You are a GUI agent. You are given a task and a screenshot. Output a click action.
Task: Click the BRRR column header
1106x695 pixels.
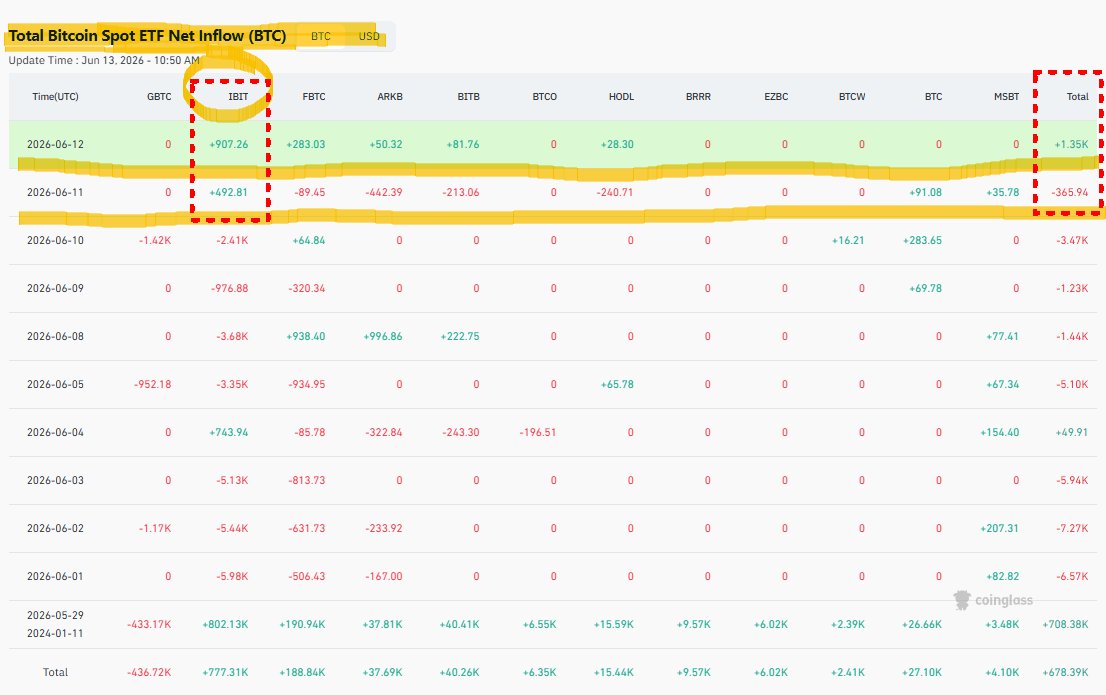698,97
